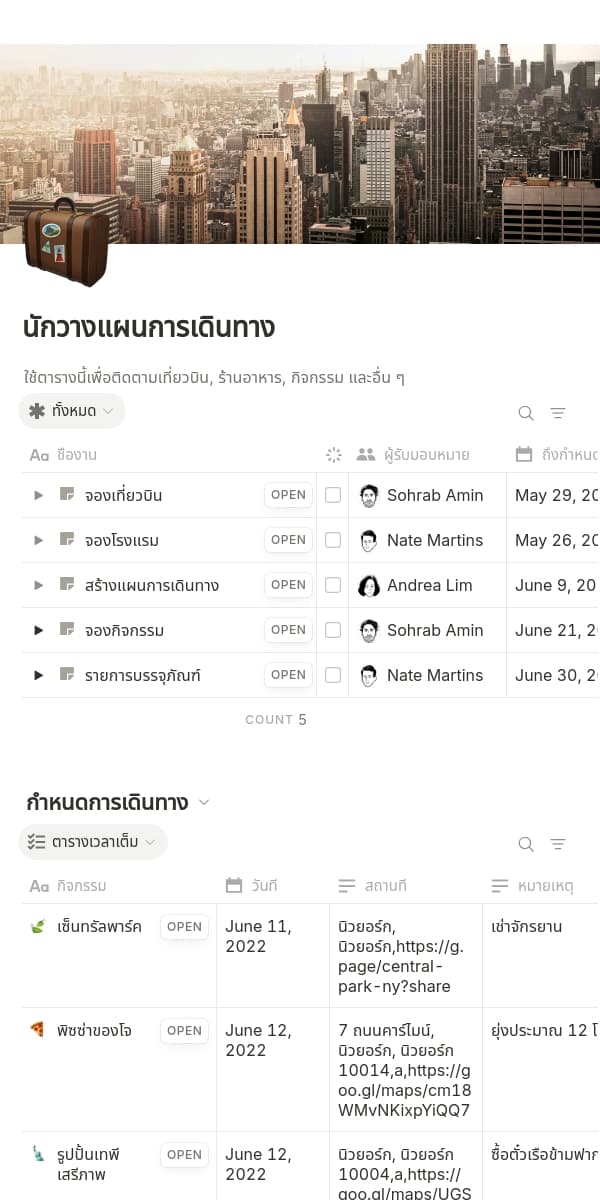
Task: Click Sohrab Amin's avatar in the assignee column
Action: (368, 495)
